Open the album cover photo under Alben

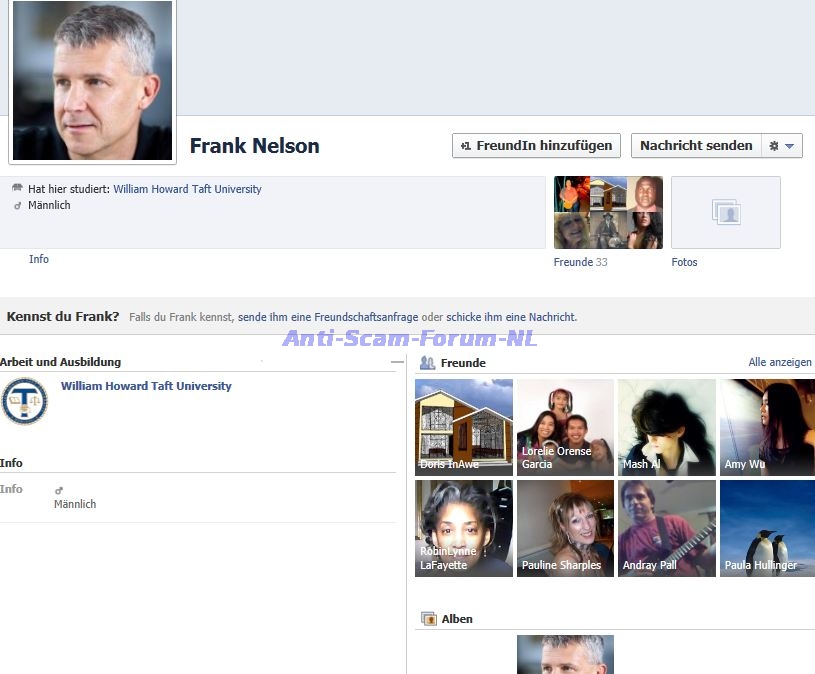(566, 654)
